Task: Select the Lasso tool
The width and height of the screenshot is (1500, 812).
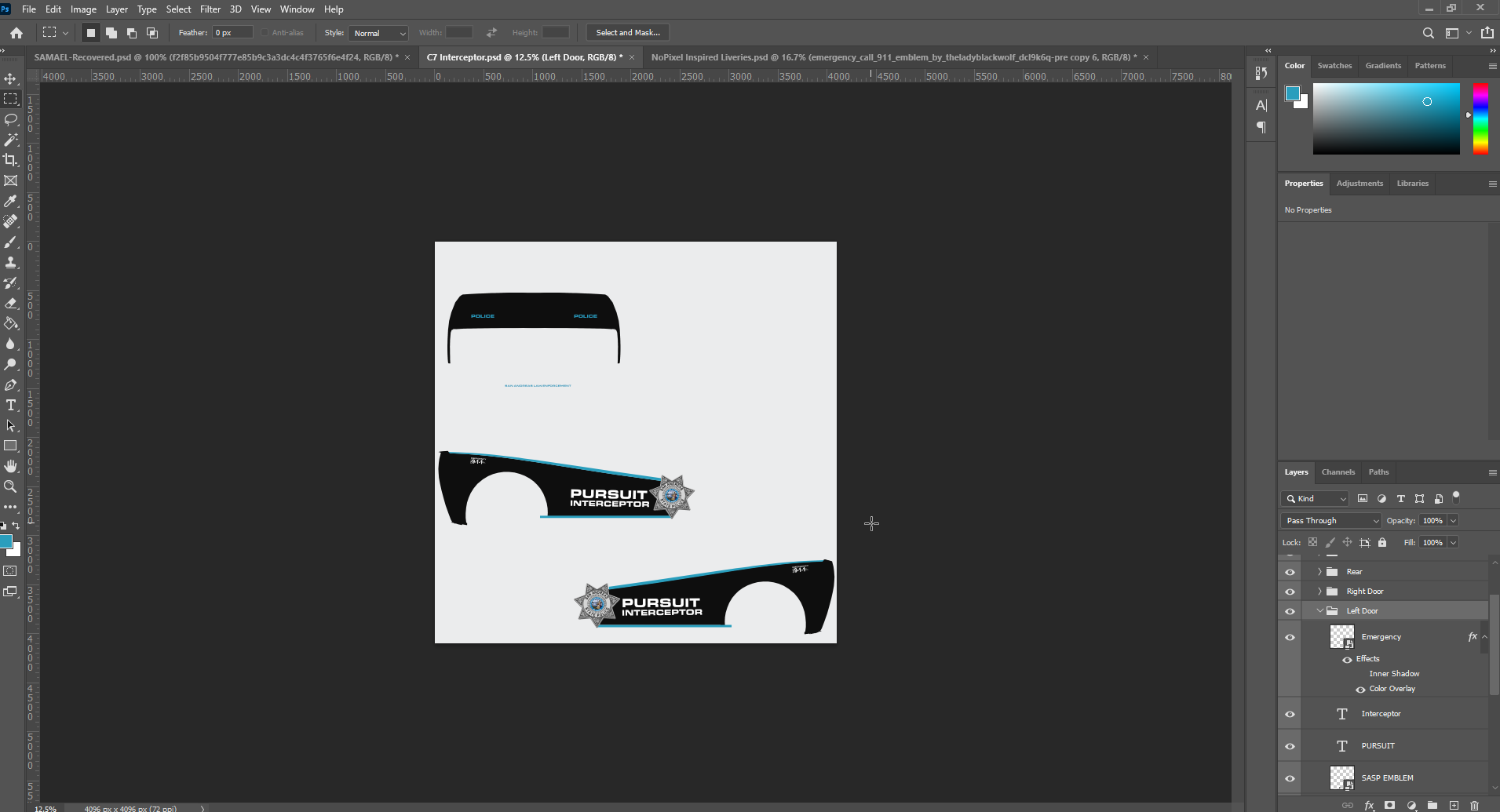Action: (x=10, y=119)
